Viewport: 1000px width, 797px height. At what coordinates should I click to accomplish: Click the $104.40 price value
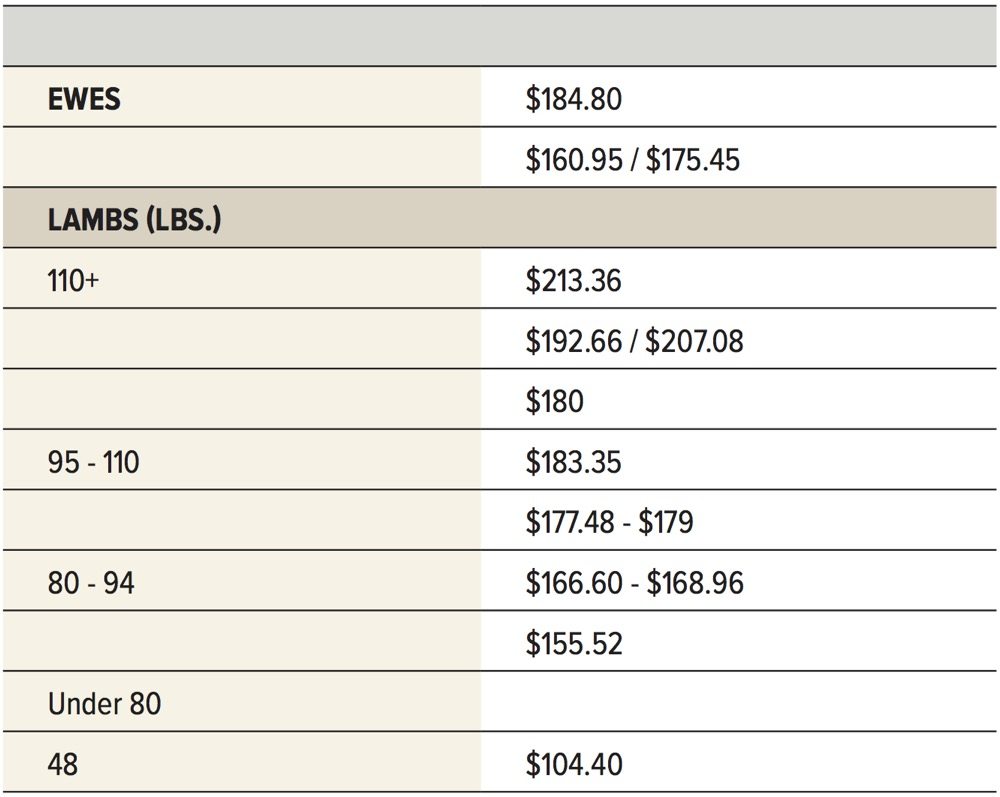573,765
